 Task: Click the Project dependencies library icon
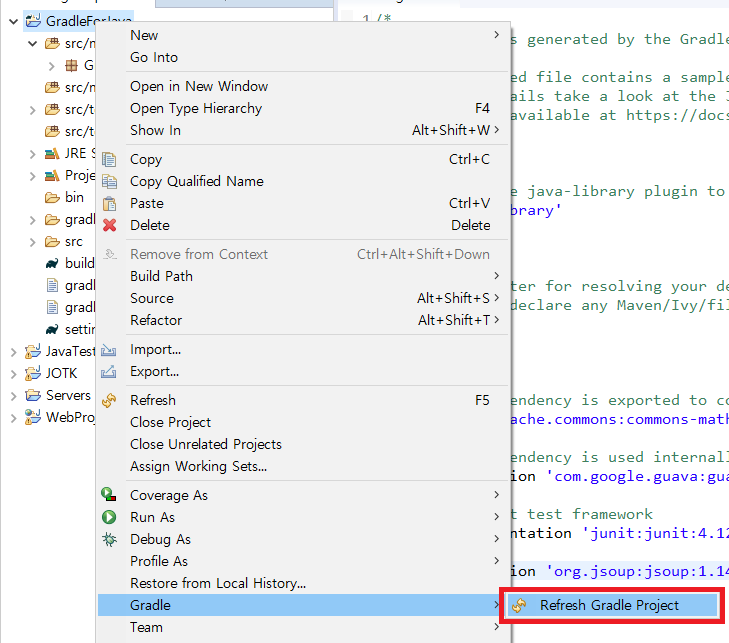click(52, 176)
